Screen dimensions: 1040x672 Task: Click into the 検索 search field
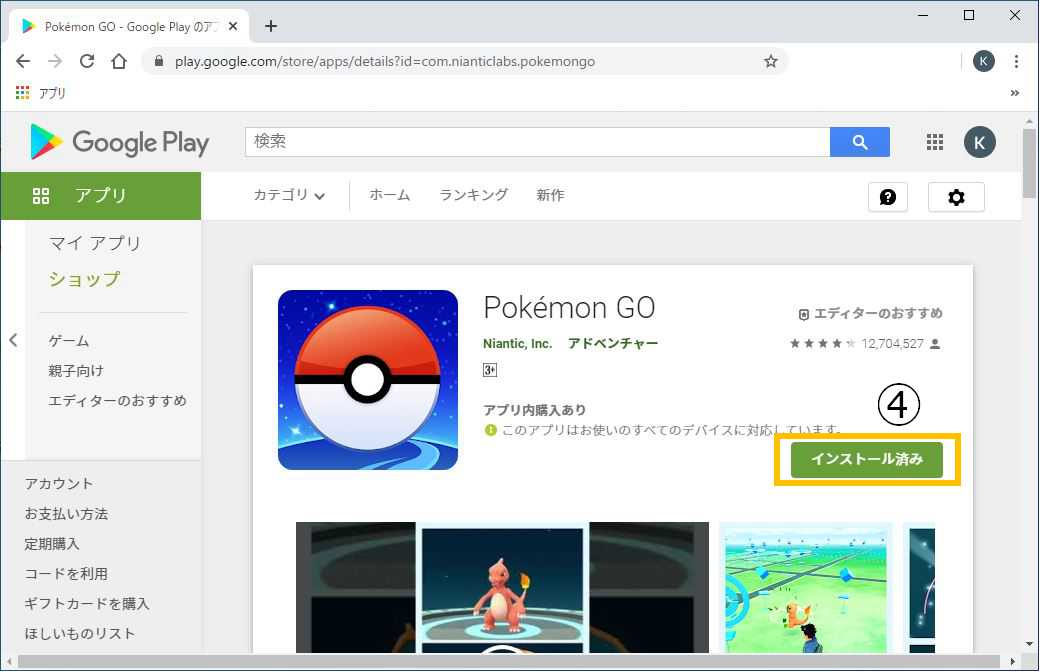coord(537,142)
